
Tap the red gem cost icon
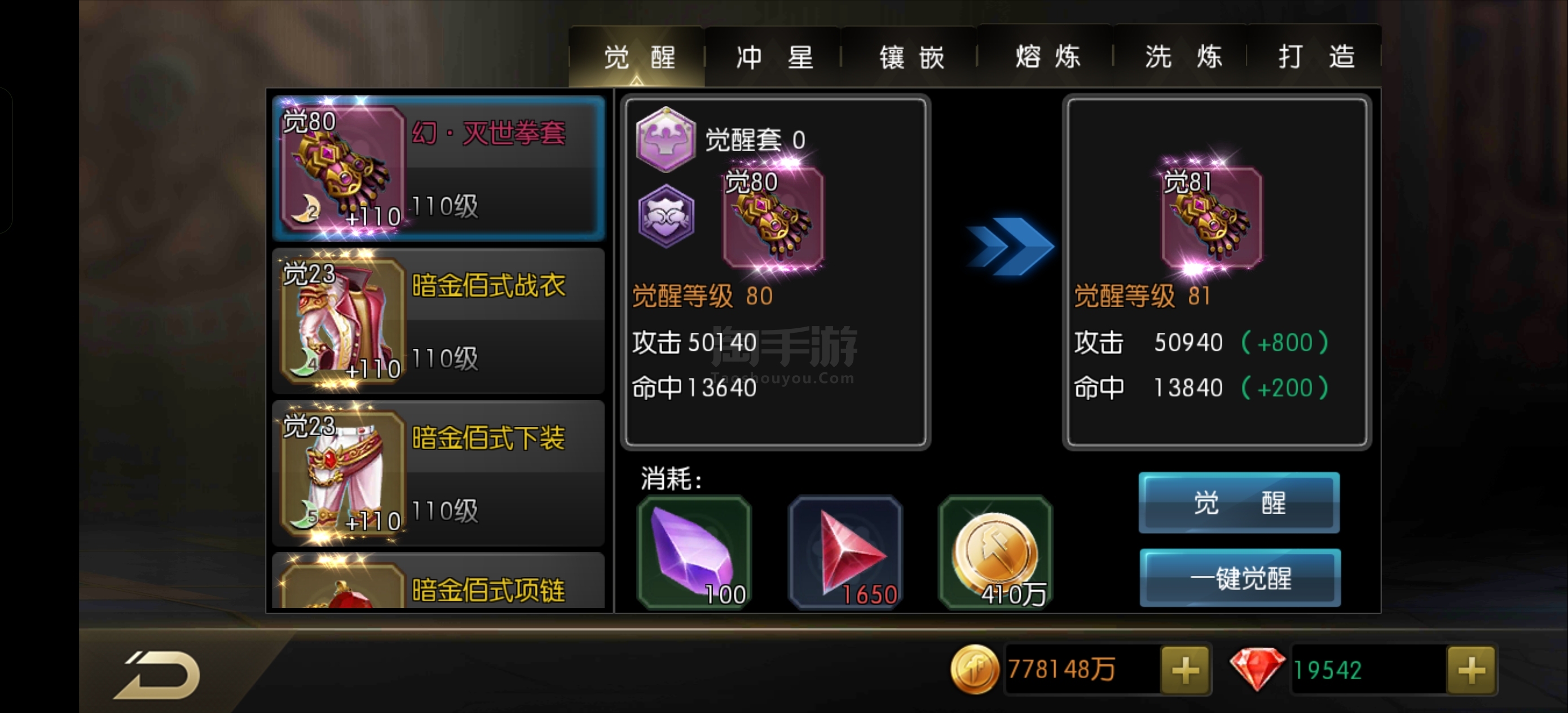pyautogui.click(x=845, y=552)
